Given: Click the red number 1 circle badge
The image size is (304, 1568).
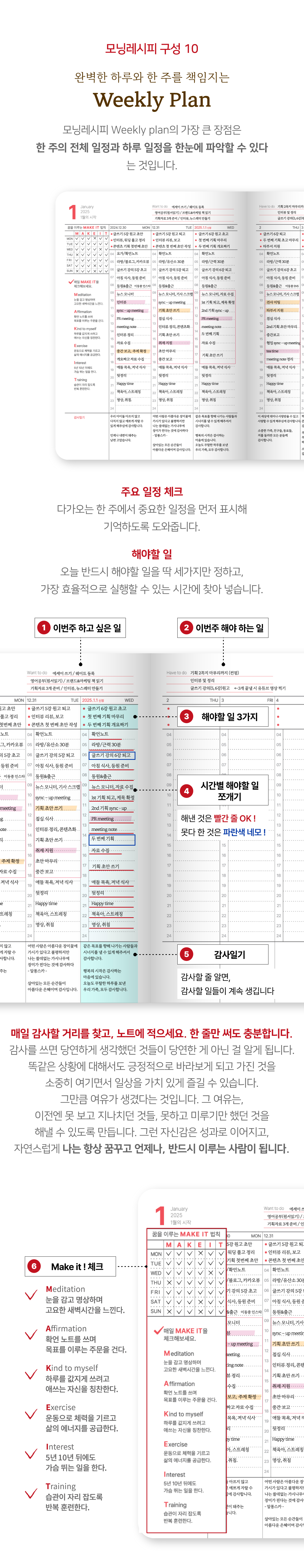Looking at the screenshot, I should click(43, 628).
